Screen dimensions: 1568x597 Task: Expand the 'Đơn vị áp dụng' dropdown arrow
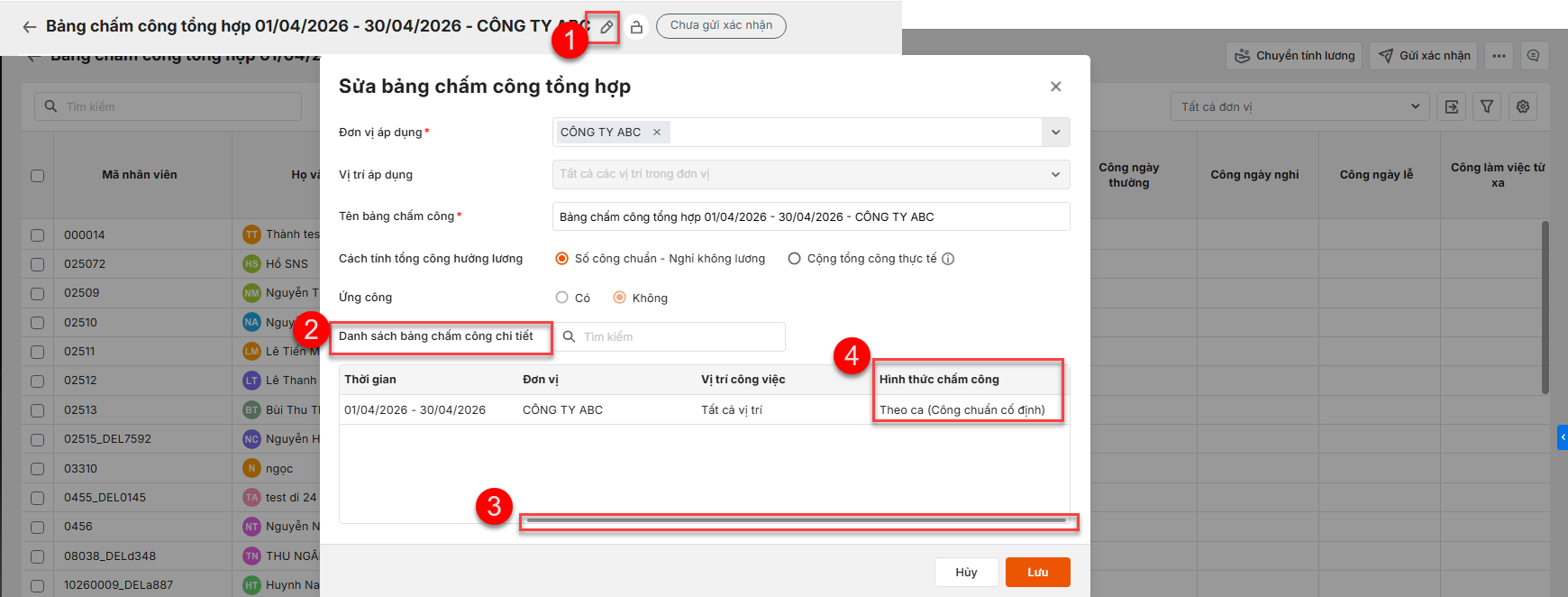pyautogui.click(x=1055, y=133)
